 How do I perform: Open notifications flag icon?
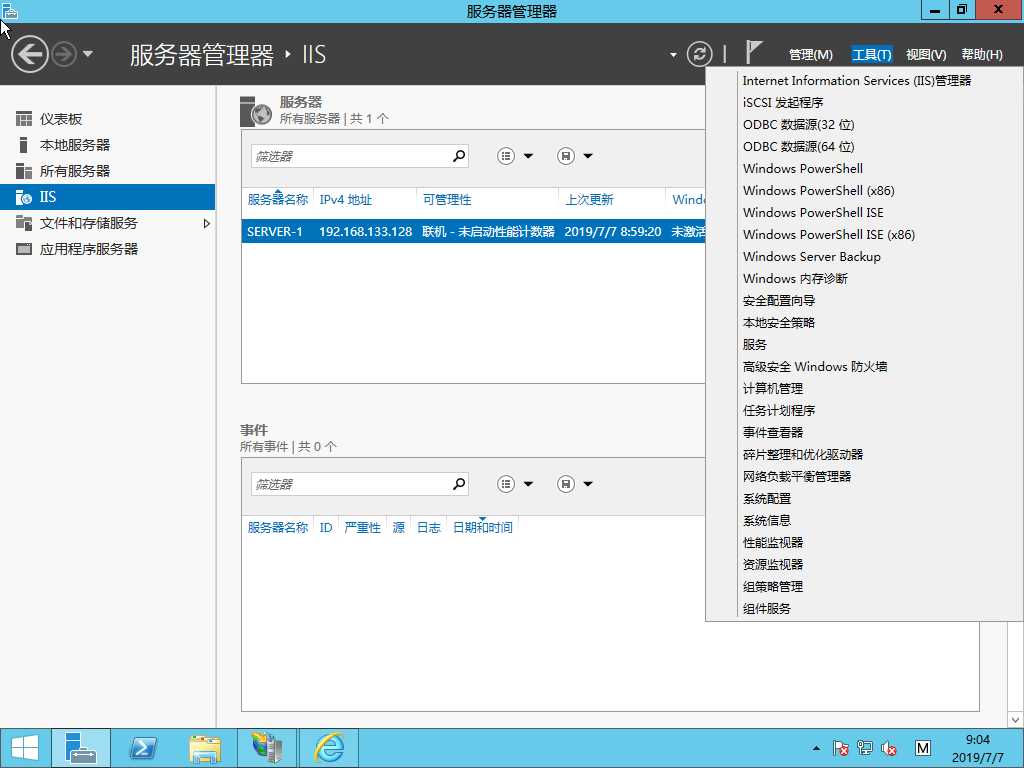click(753, 53)
